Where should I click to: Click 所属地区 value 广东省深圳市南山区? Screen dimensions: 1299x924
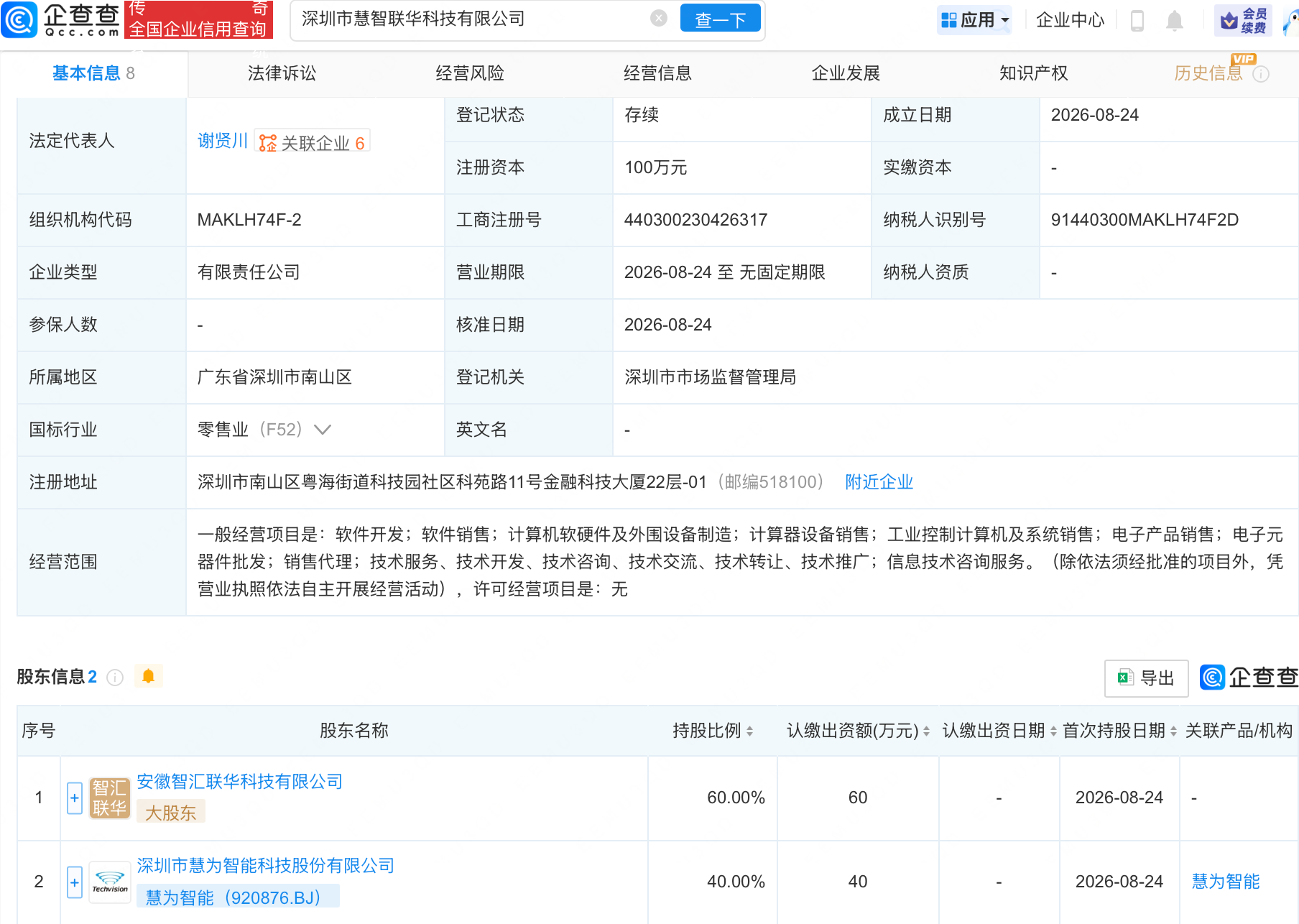tap(275, 377)
